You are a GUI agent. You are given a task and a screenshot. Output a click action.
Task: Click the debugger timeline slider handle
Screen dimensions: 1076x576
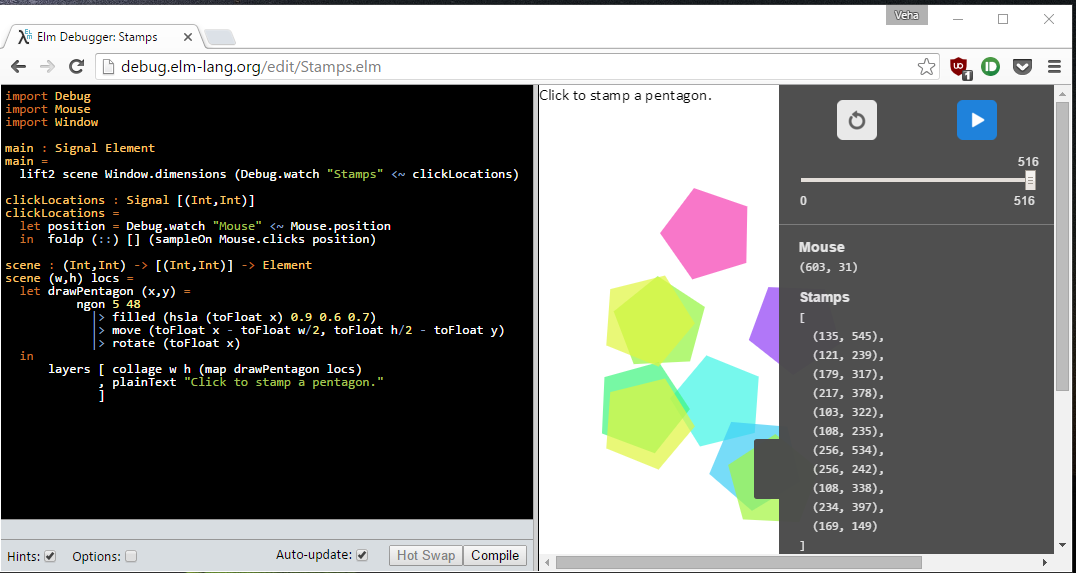[x=1030, y=181]
